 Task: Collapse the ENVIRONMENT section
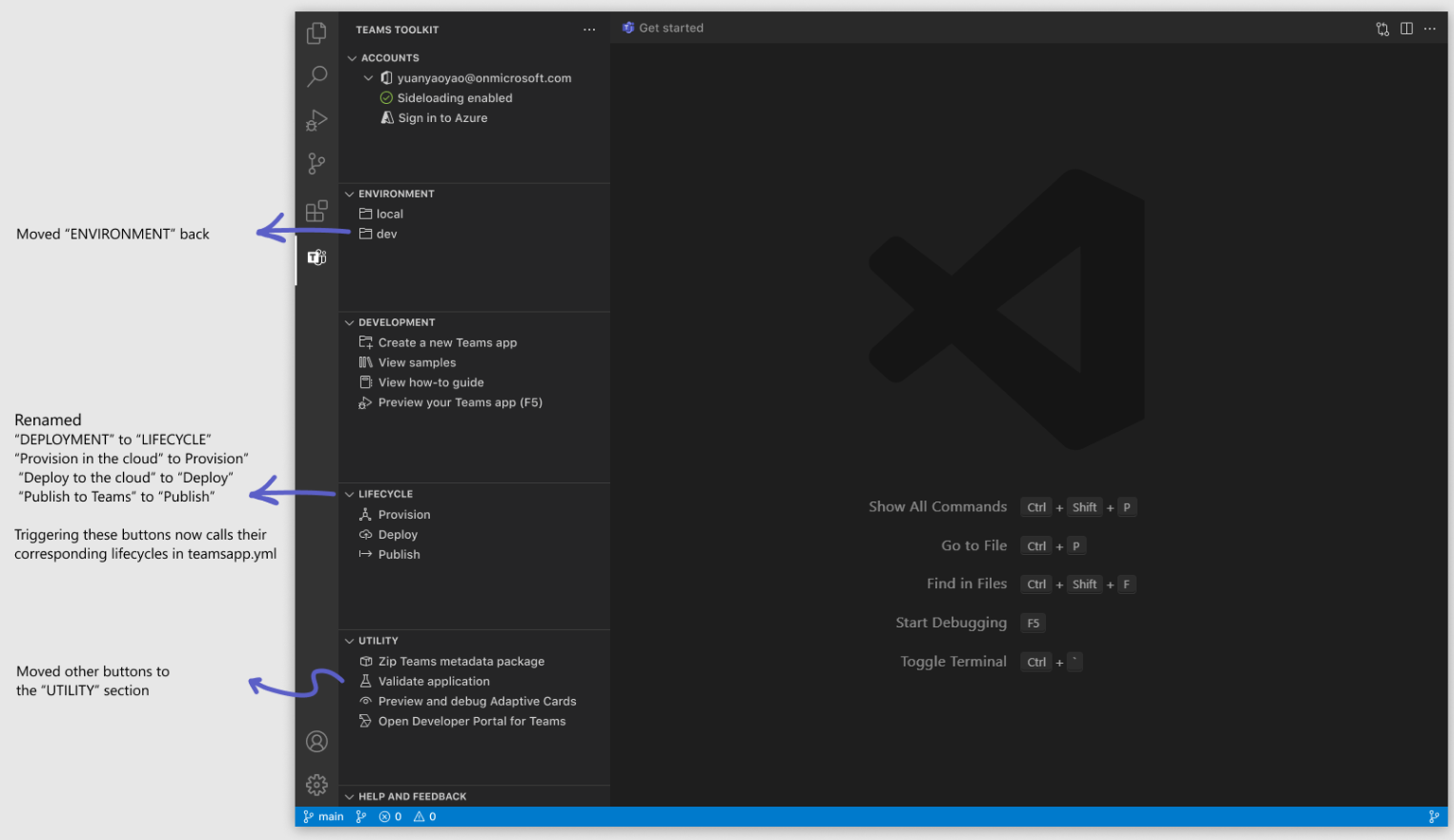pos(350,194)
